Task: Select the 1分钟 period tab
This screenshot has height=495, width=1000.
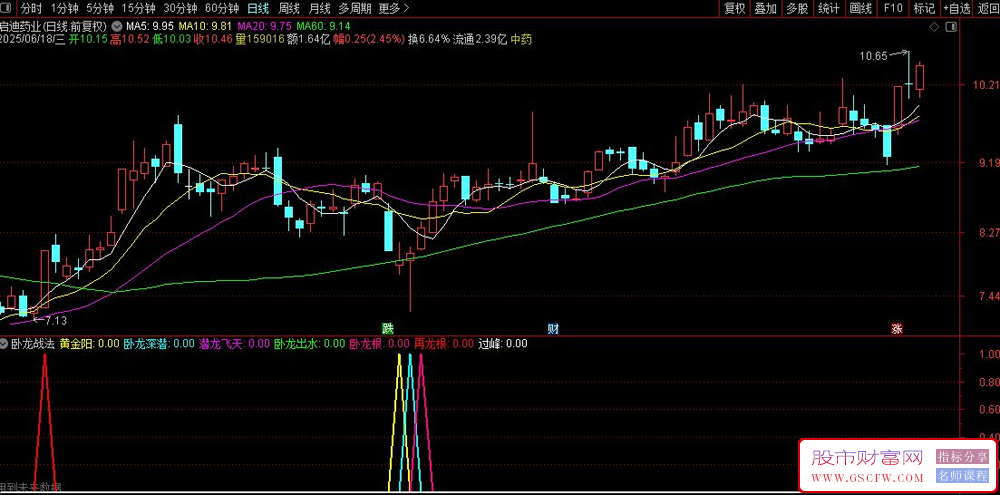Action: tap(64, 8)
